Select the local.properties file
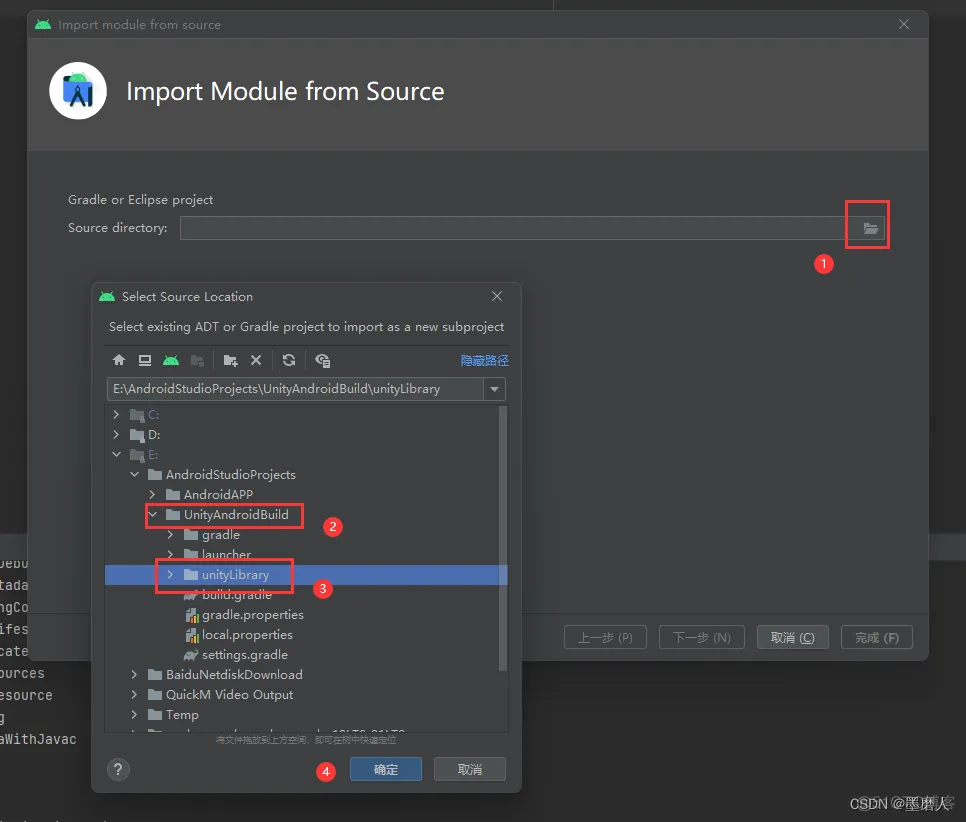Viewport: 966px width, 822px height. coord(247,635)
